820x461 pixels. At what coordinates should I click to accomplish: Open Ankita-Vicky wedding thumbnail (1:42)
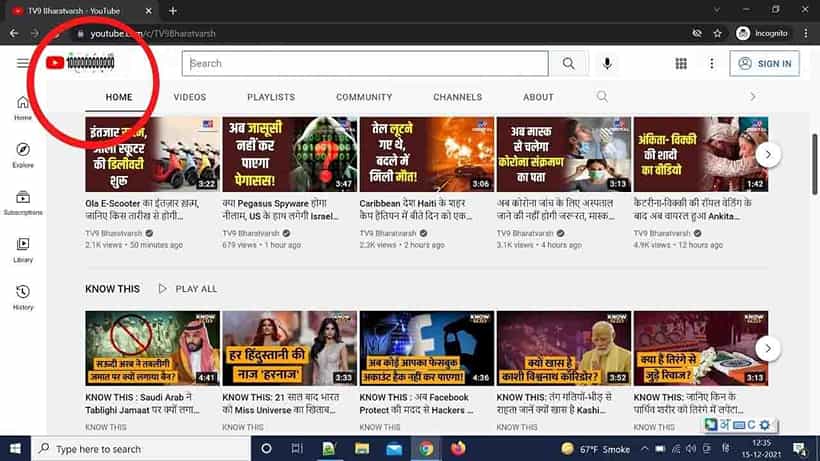pyautogui.click(x=701, y=154)
